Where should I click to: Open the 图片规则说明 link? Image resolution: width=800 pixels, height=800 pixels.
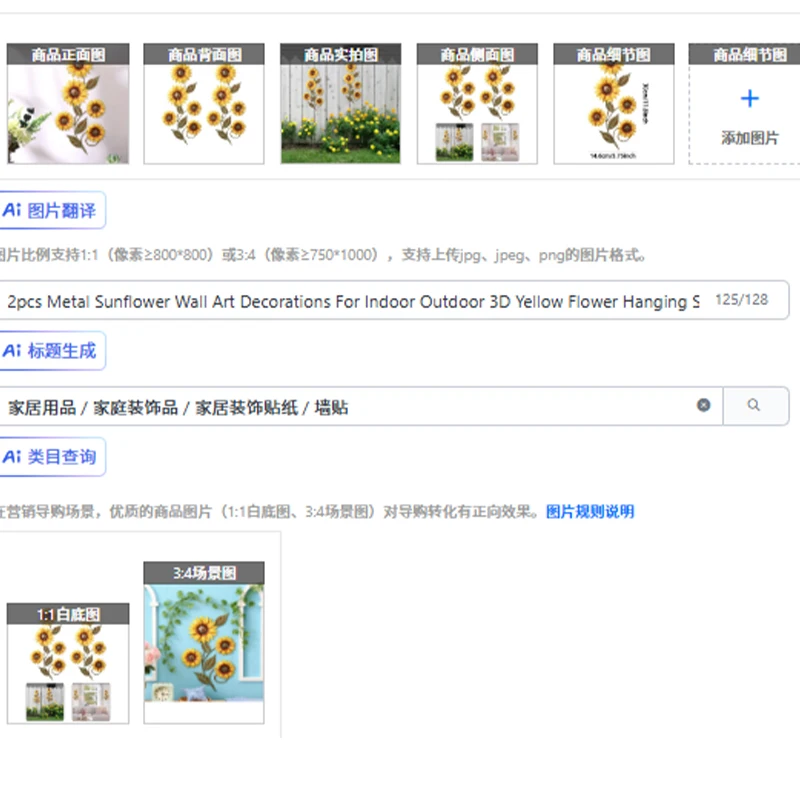pos(590,511)
